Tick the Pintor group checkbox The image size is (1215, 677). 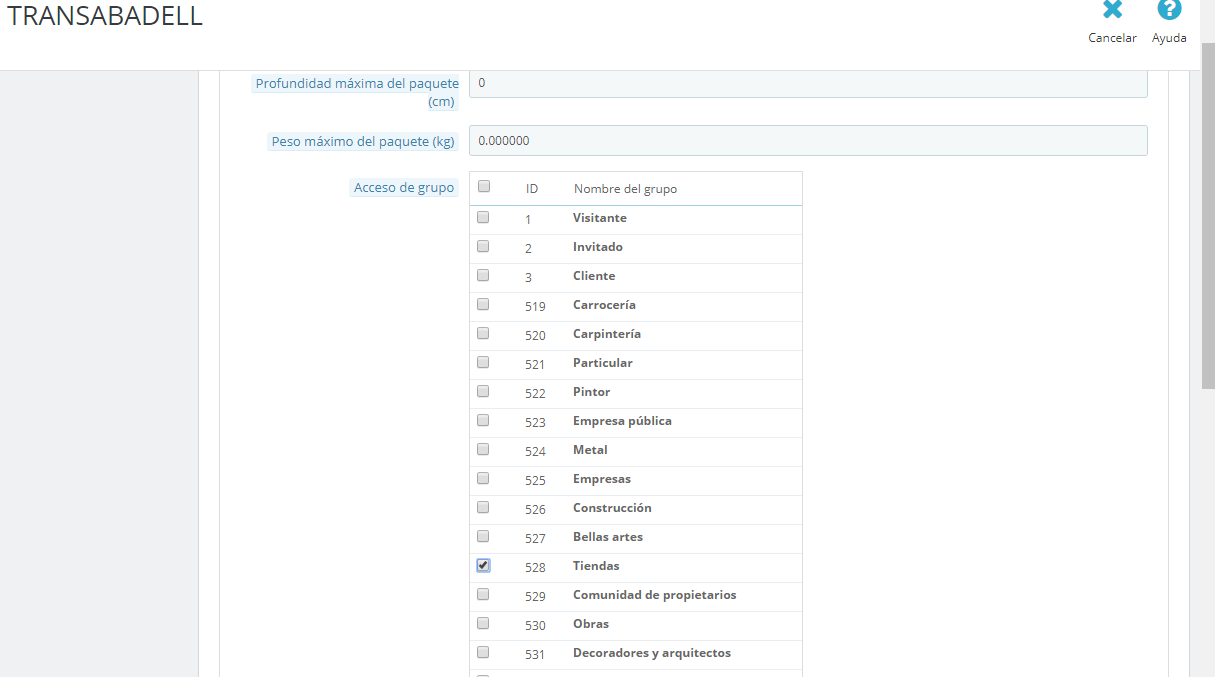pyautogui.click(x=484, y=391)
